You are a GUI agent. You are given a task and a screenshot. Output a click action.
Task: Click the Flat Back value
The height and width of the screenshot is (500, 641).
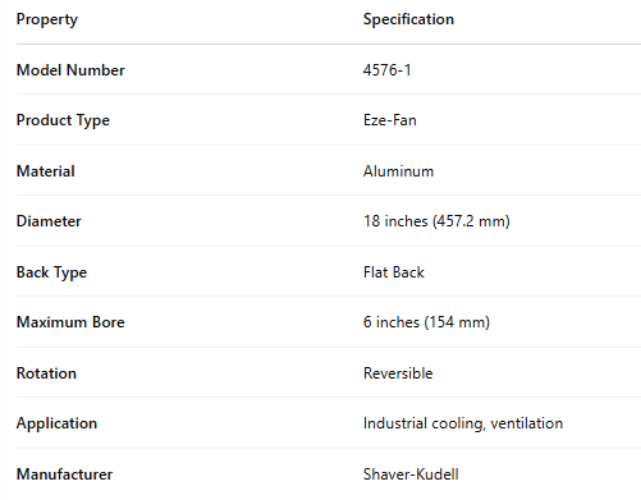pyautogui.click(x=394, y=272)
